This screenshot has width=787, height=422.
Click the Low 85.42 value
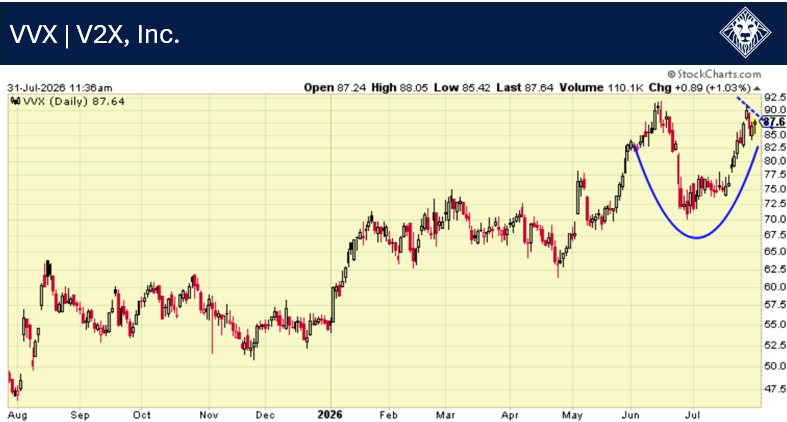(462, 88)
